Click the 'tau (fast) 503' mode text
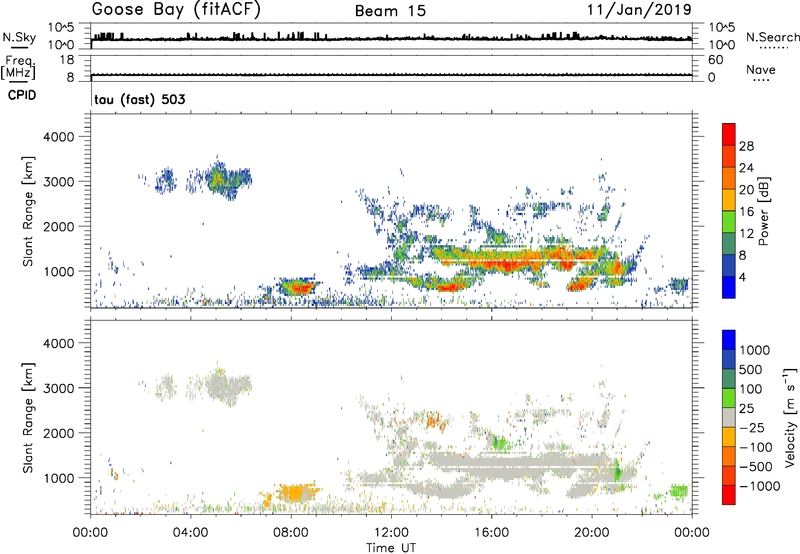The height and width of the screenshot is (554, 800). [139, 99]
